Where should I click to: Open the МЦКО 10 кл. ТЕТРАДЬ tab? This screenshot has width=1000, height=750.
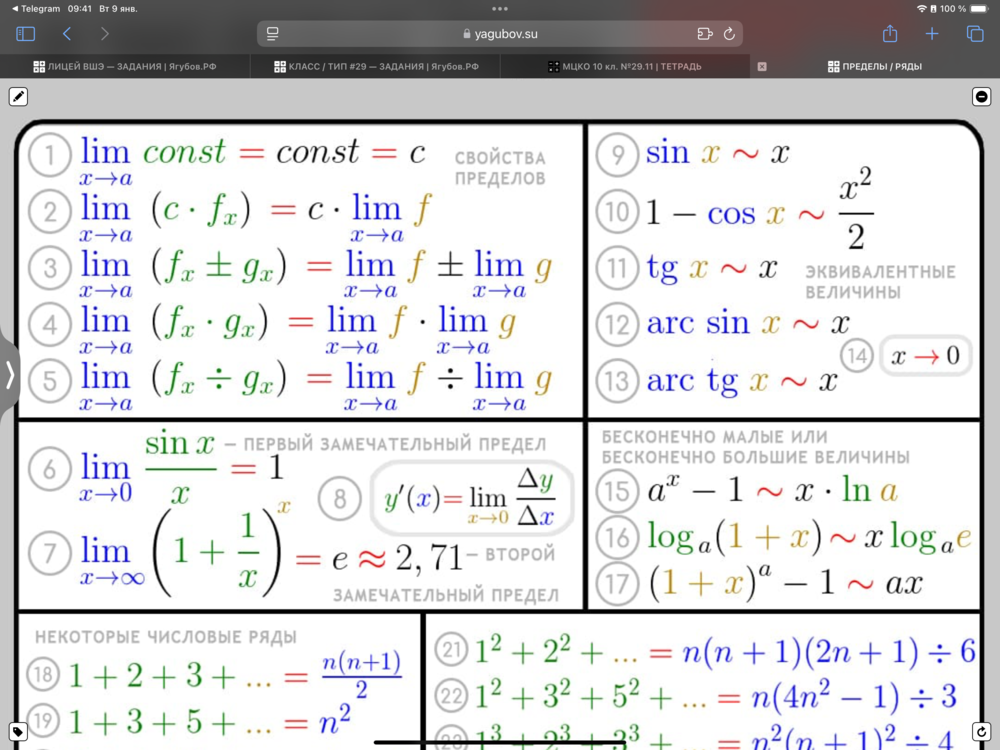(625, 67)
